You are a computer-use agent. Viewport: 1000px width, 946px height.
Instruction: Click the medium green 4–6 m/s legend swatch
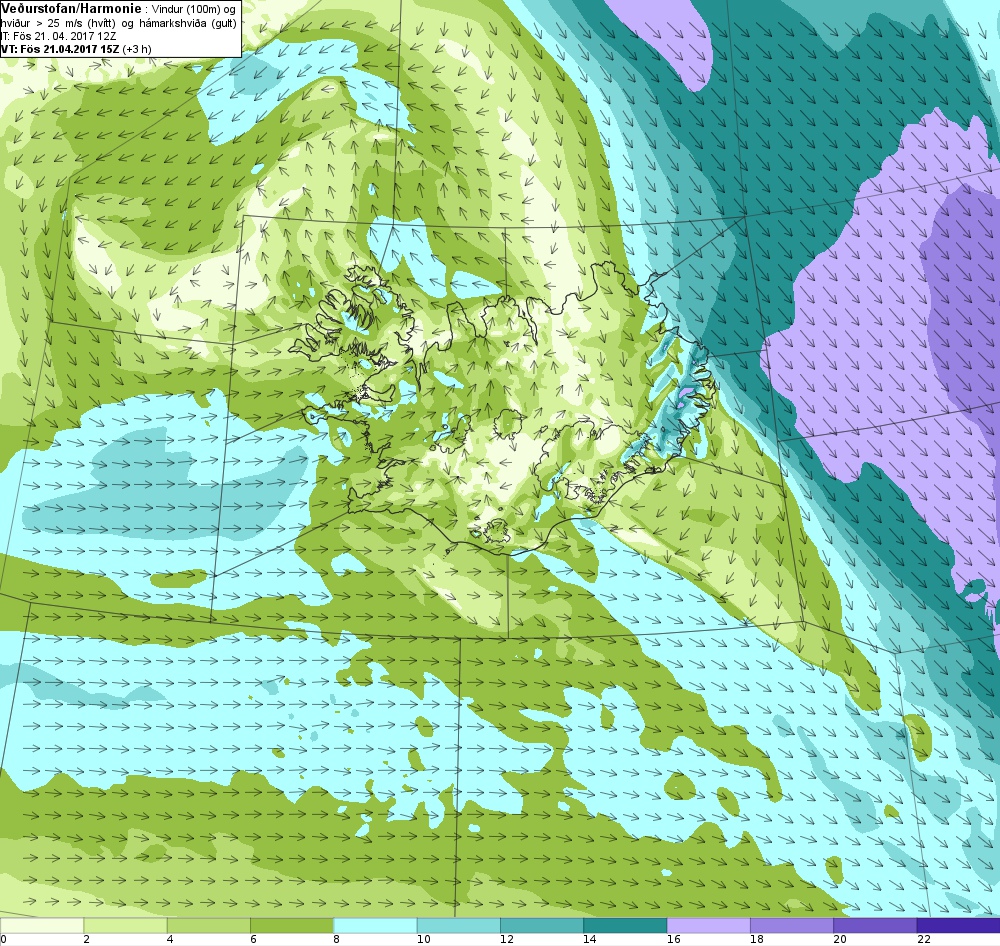[x=209, y=925]
